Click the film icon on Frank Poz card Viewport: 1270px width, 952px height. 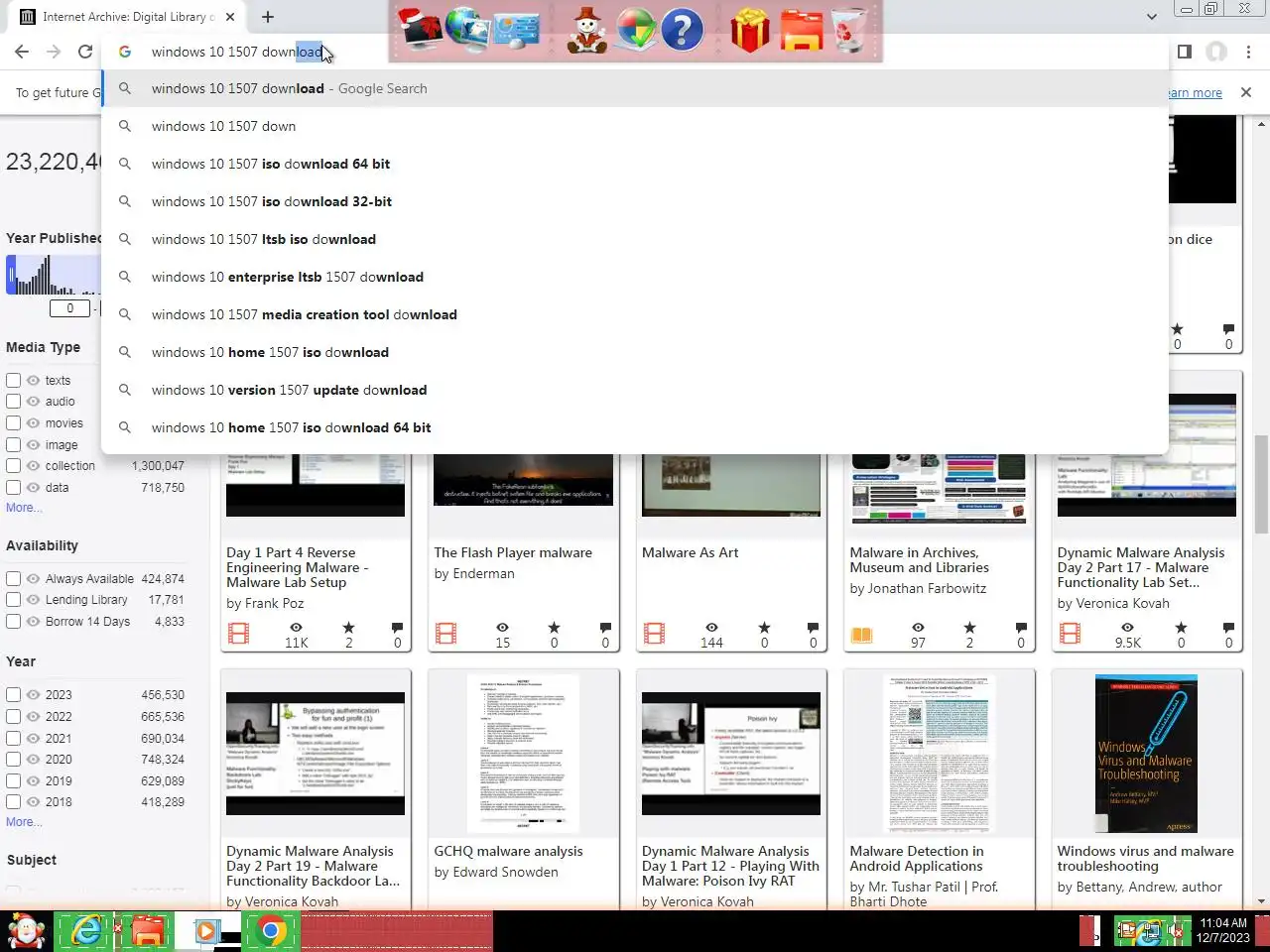tap(238, 633)
